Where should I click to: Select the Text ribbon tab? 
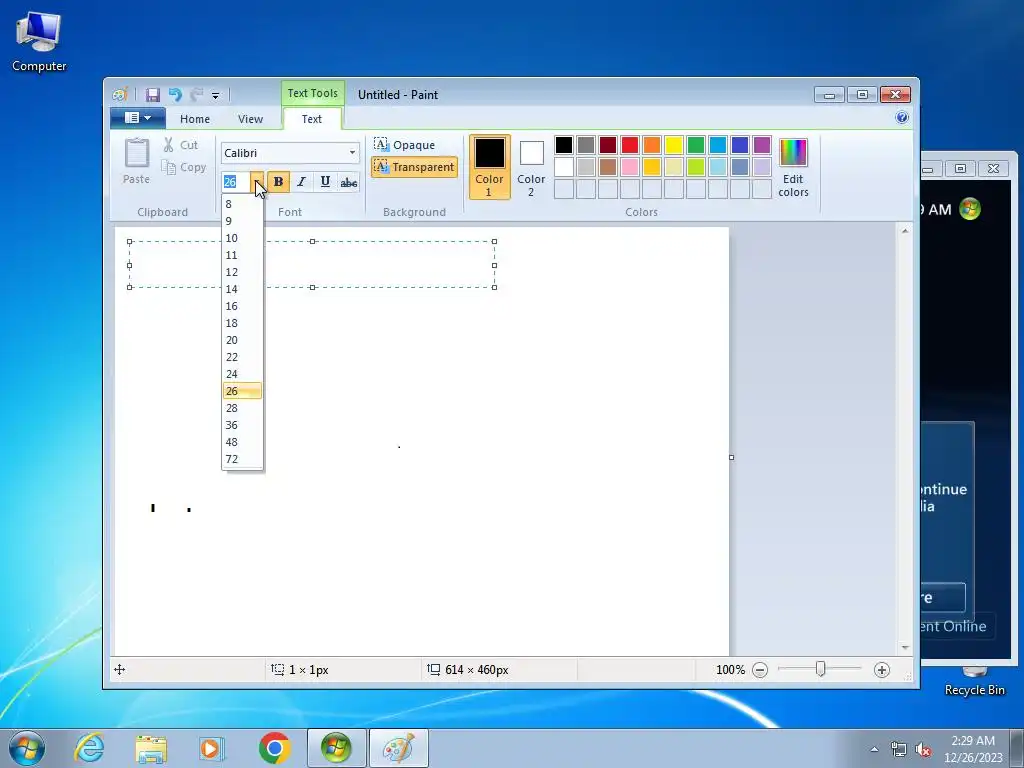312,119
